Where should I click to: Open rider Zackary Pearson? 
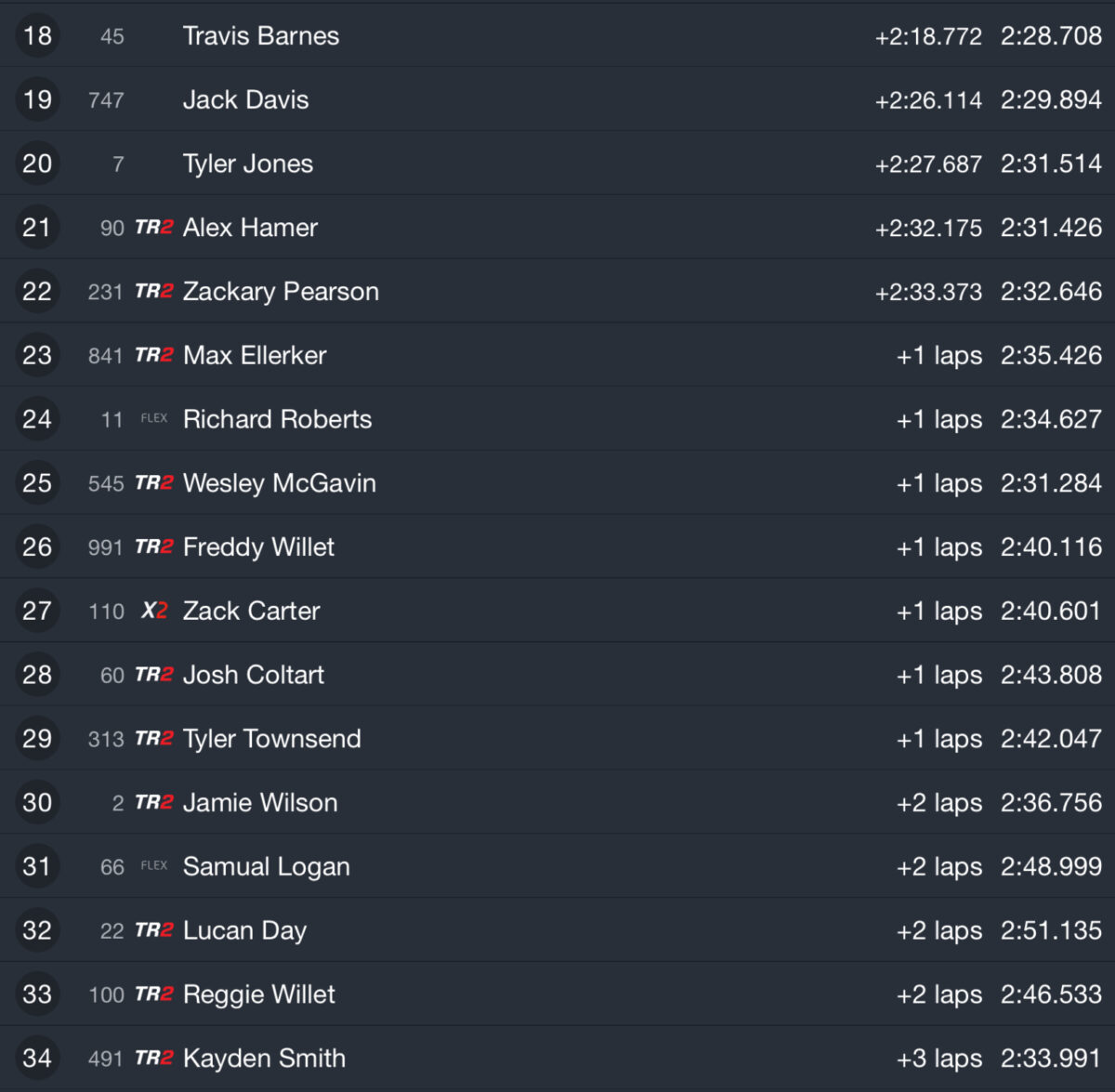pyautogui.click(x=281, y=291)
